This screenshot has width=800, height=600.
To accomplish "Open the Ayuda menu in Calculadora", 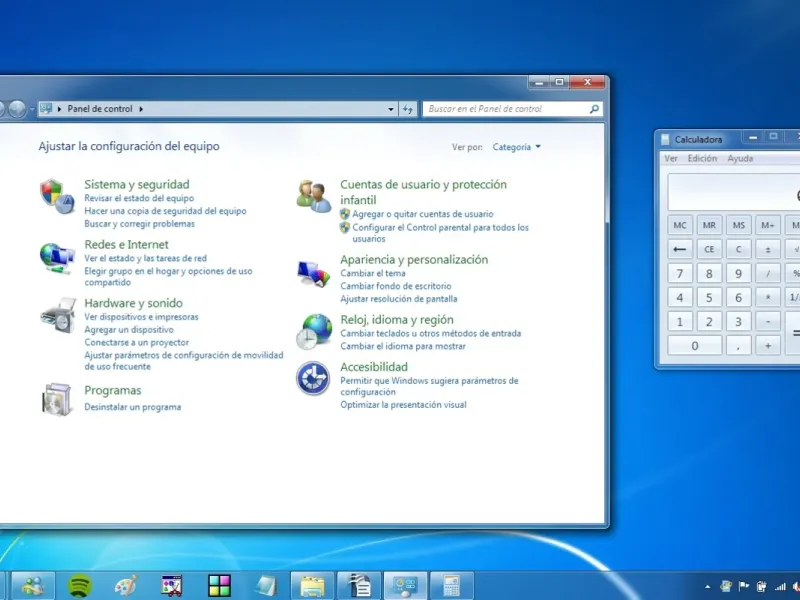I will point(740,158).
